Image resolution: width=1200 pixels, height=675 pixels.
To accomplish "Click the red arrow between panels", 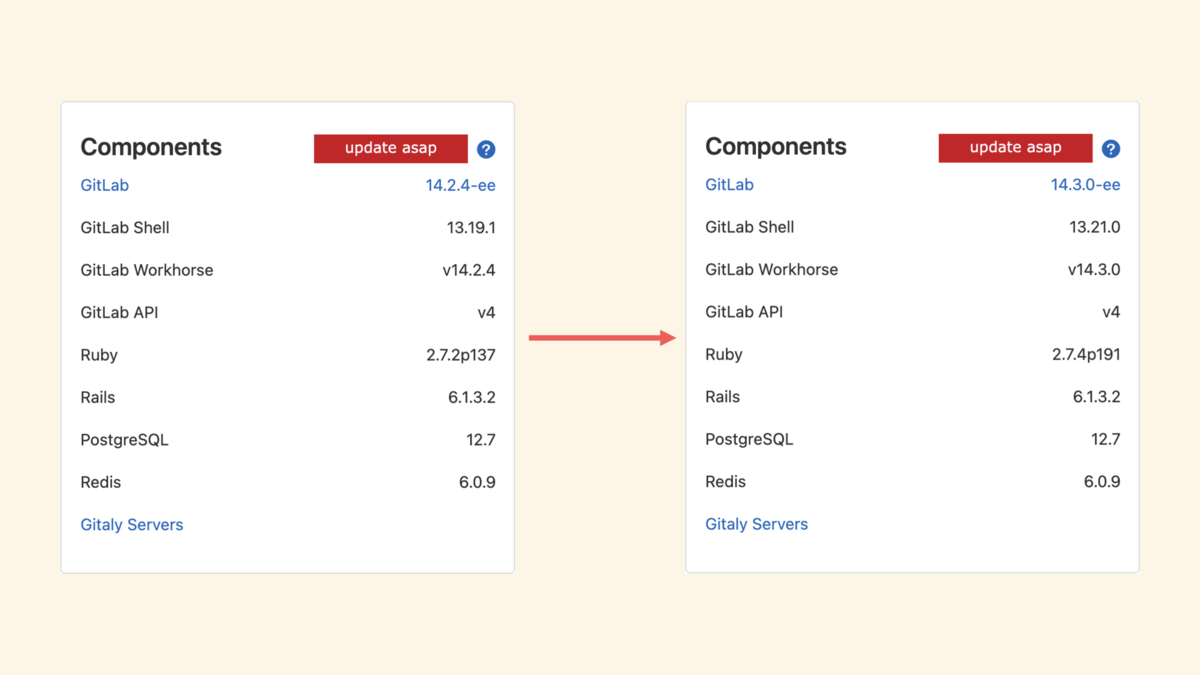I will [602, 338].
